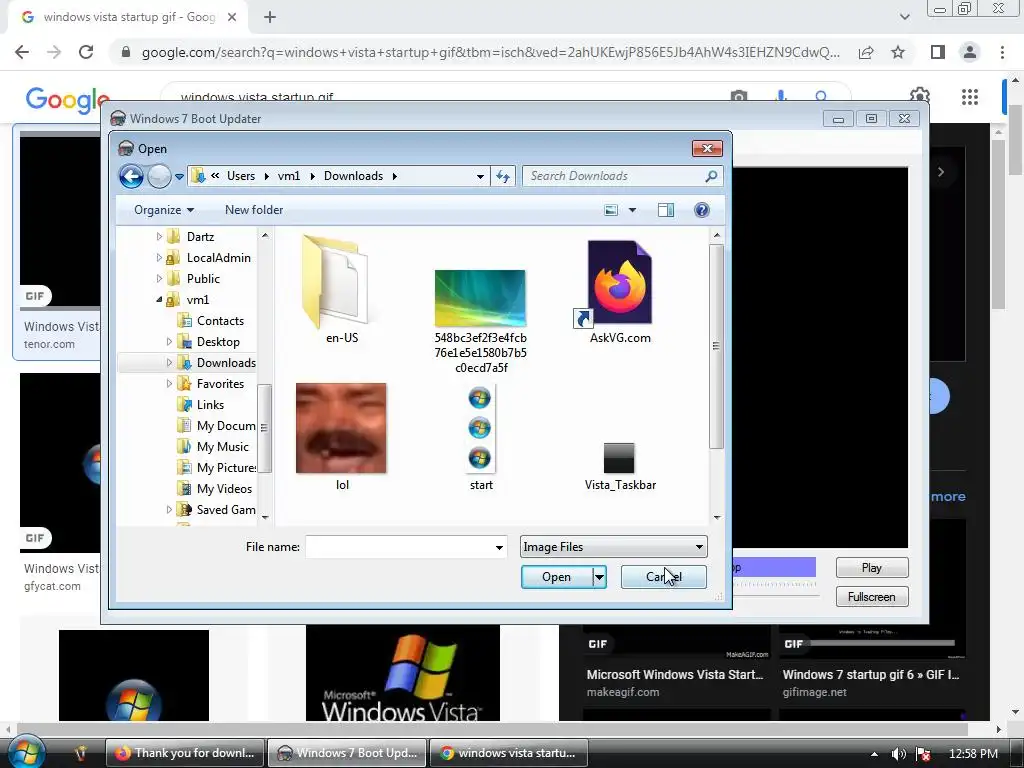Click the volume speaker tray icon

[x=899, y=754]
